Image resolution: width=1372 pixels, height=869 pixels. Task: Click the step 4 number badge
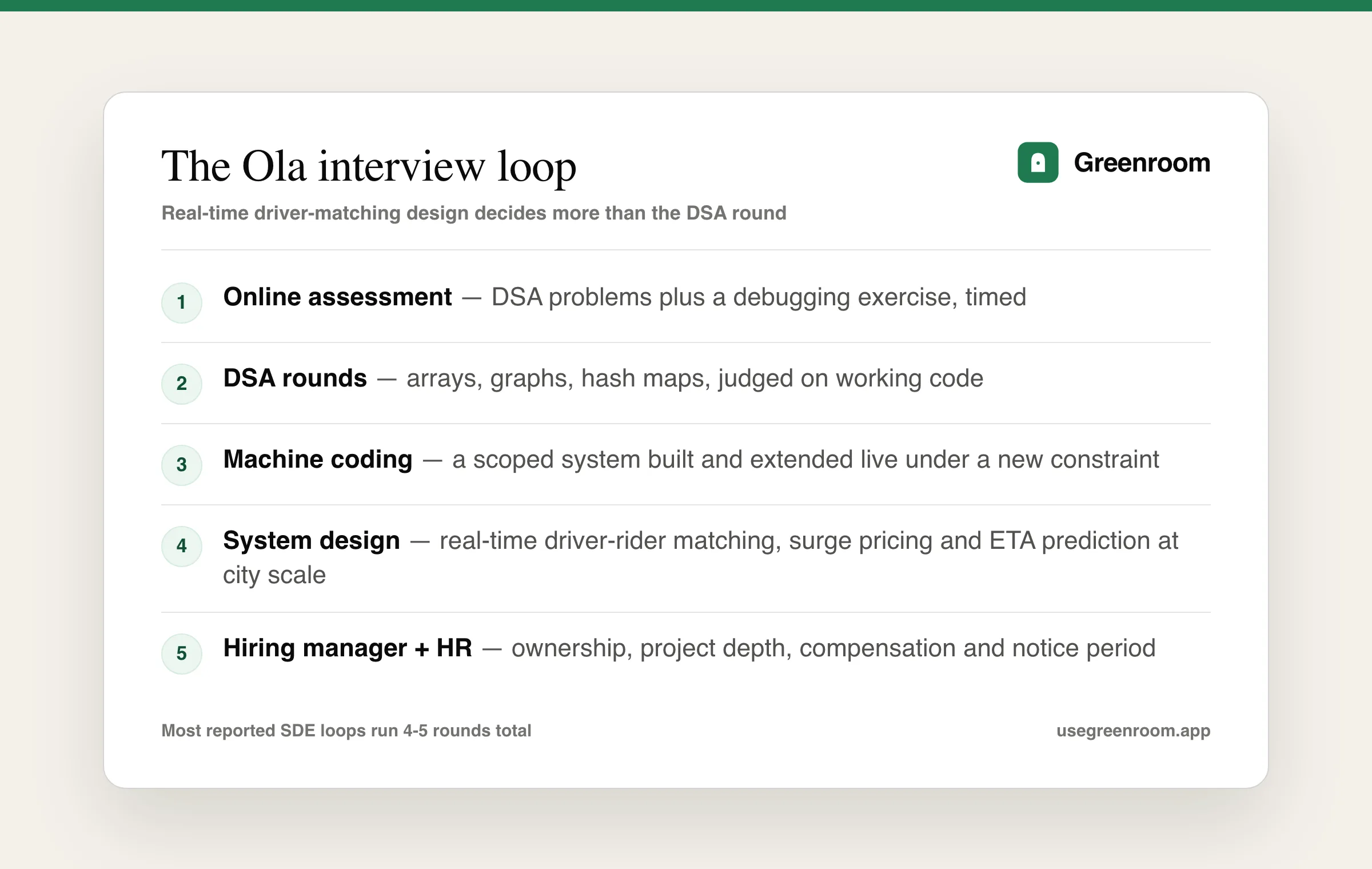(x=182, y=546)
